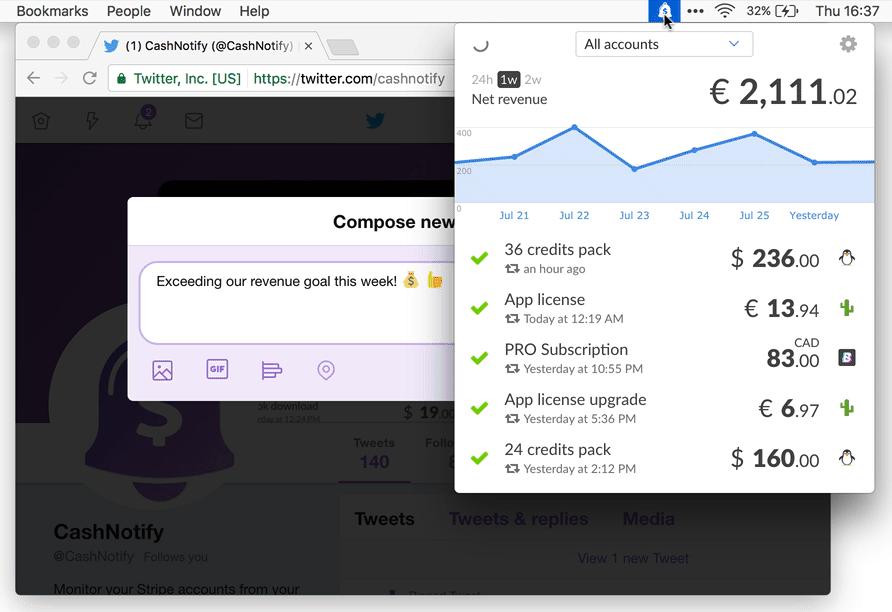The width and height of the screenshot is (892, 612).
Task: Open Twitter notifications bell
Action: coord(143,119)
